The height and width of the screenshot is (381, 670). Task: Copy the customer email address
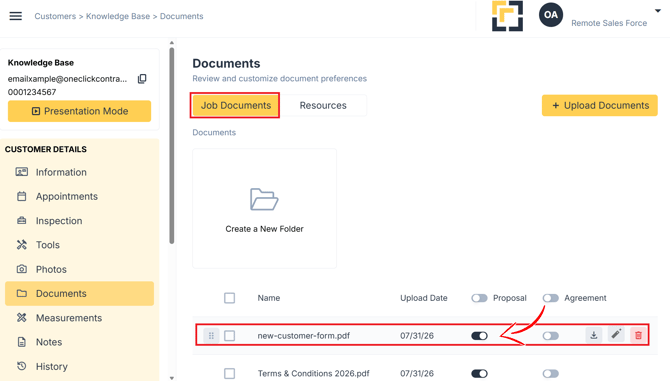point(142,79)
